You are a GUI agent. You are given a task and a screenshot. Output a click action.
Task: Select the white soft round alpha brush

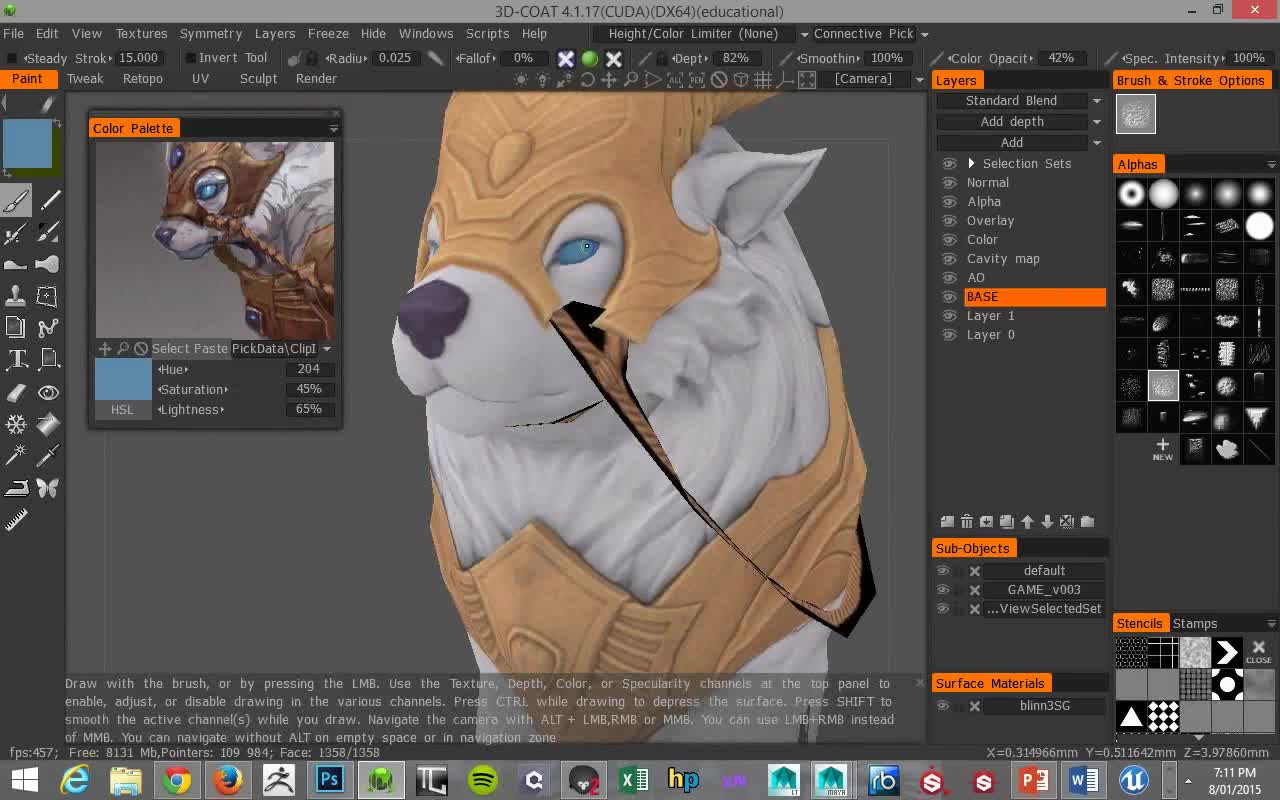coord(1163,194)
